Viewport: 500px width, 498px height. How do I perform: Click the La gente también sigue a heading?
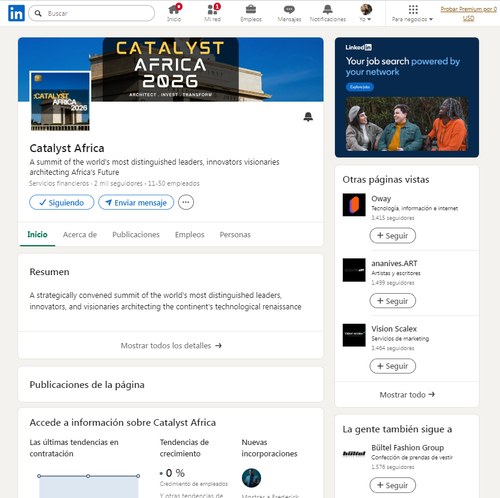tap(397, 429)
